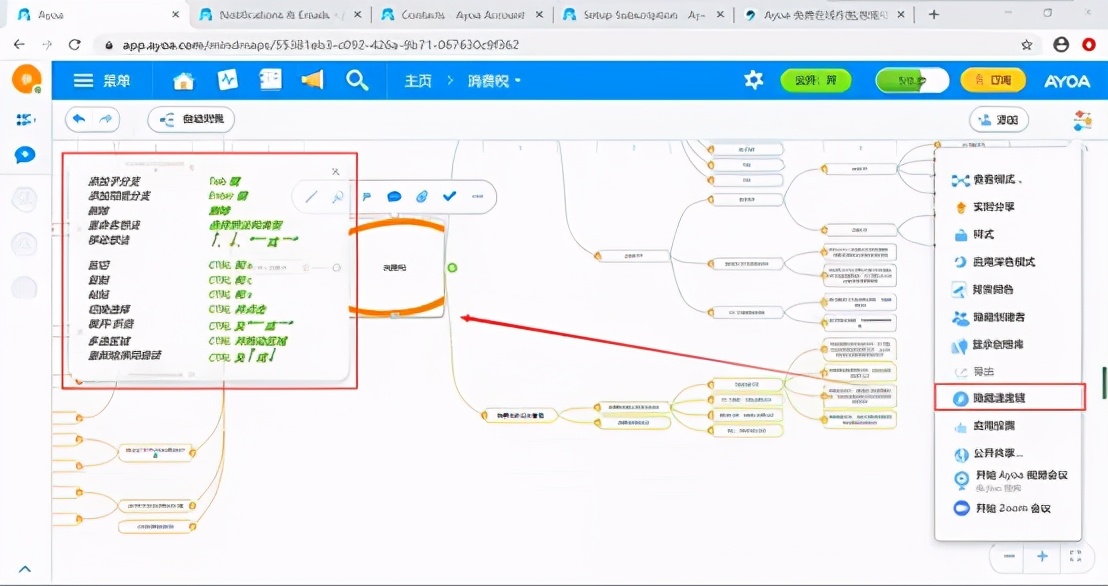Click the undo arrow button
Image resolution: width=1108 pixels, height=586 pixels.
(x=79, y=120)
